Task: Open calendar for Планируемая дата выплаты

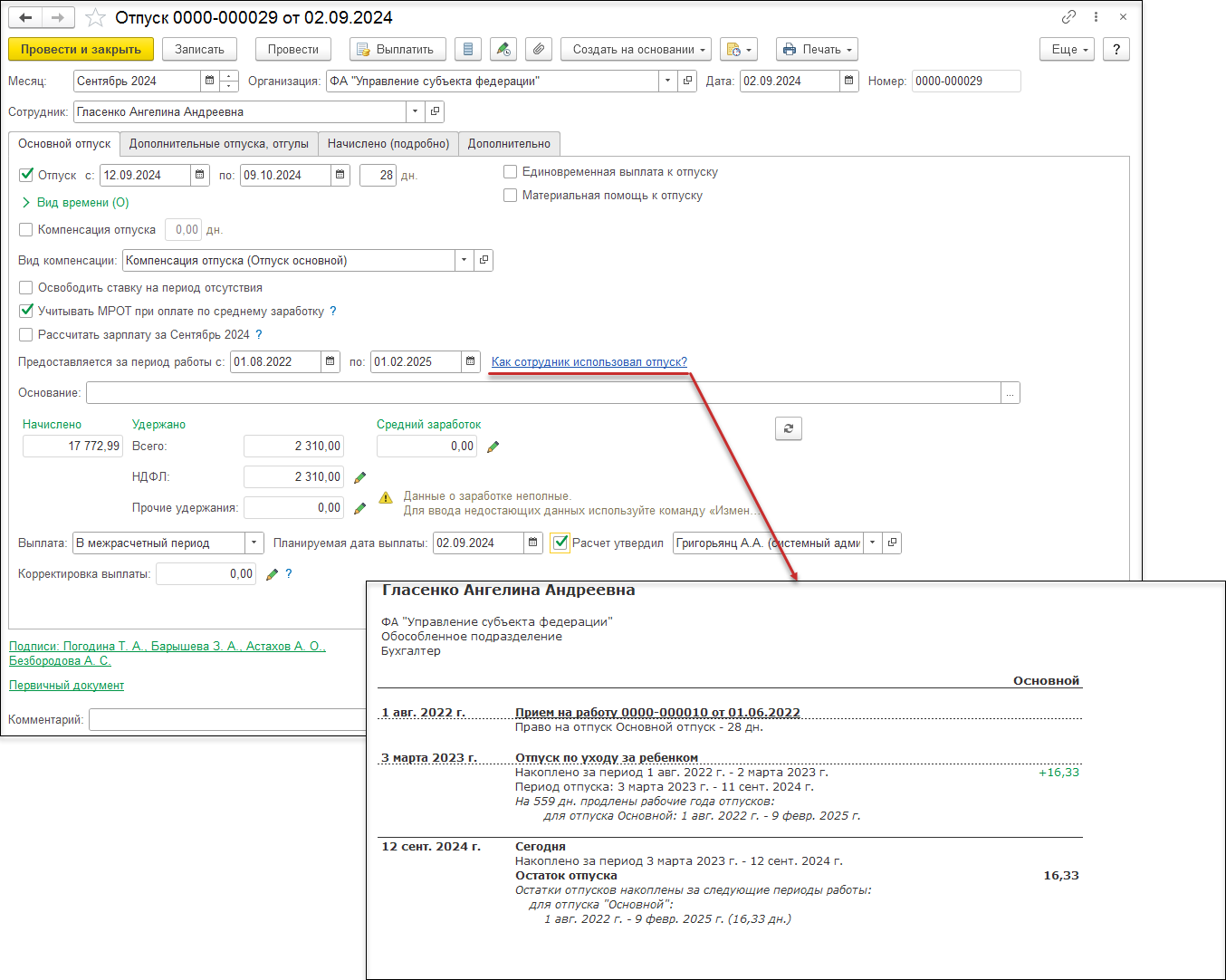Action: point(533,543)
